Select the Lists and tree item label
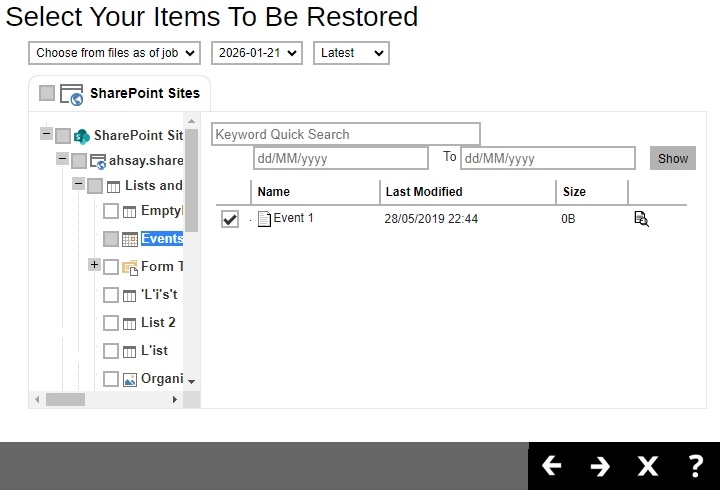This screenshot has width=720, height=490. coord(154,186)
